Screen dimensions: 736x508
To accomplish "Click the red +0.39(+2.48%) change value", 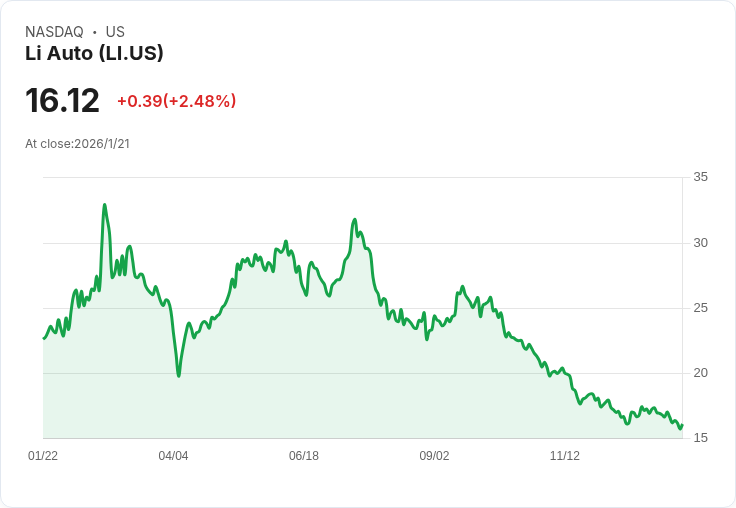I will tap(176, 101).
